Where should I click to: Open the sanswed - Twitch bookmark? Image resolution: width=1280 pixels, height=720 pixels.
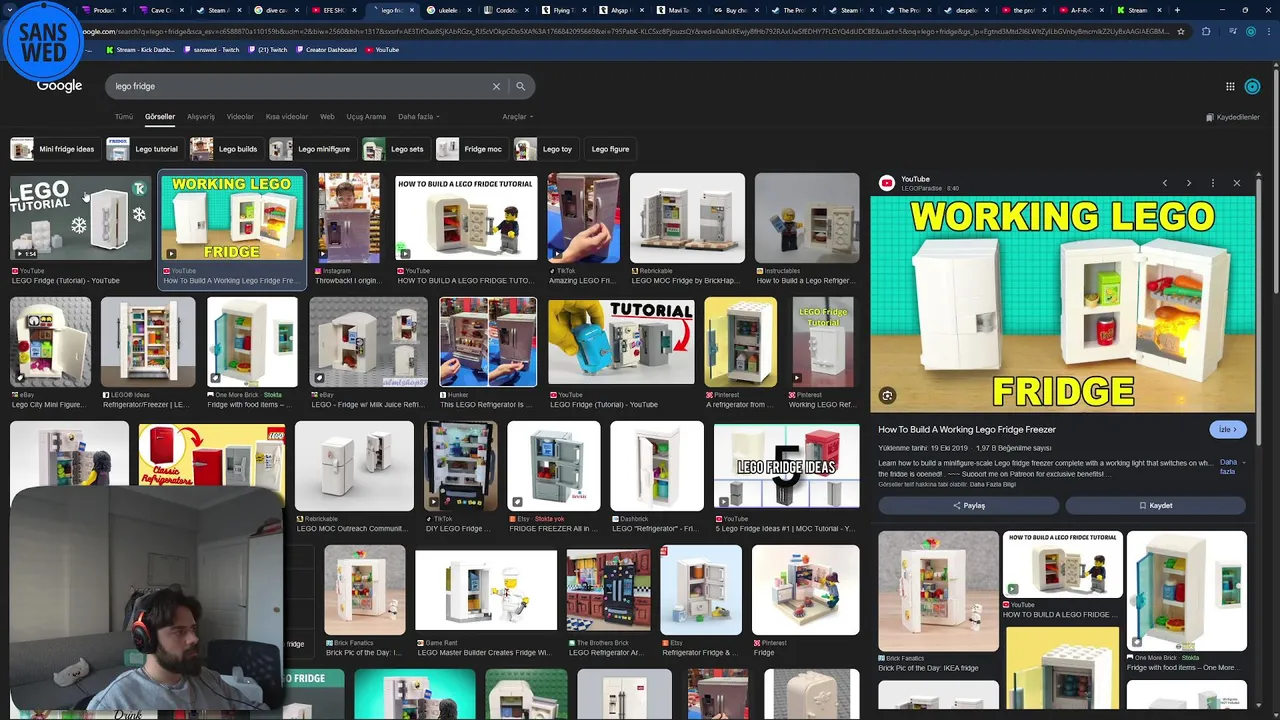(211, 50)
